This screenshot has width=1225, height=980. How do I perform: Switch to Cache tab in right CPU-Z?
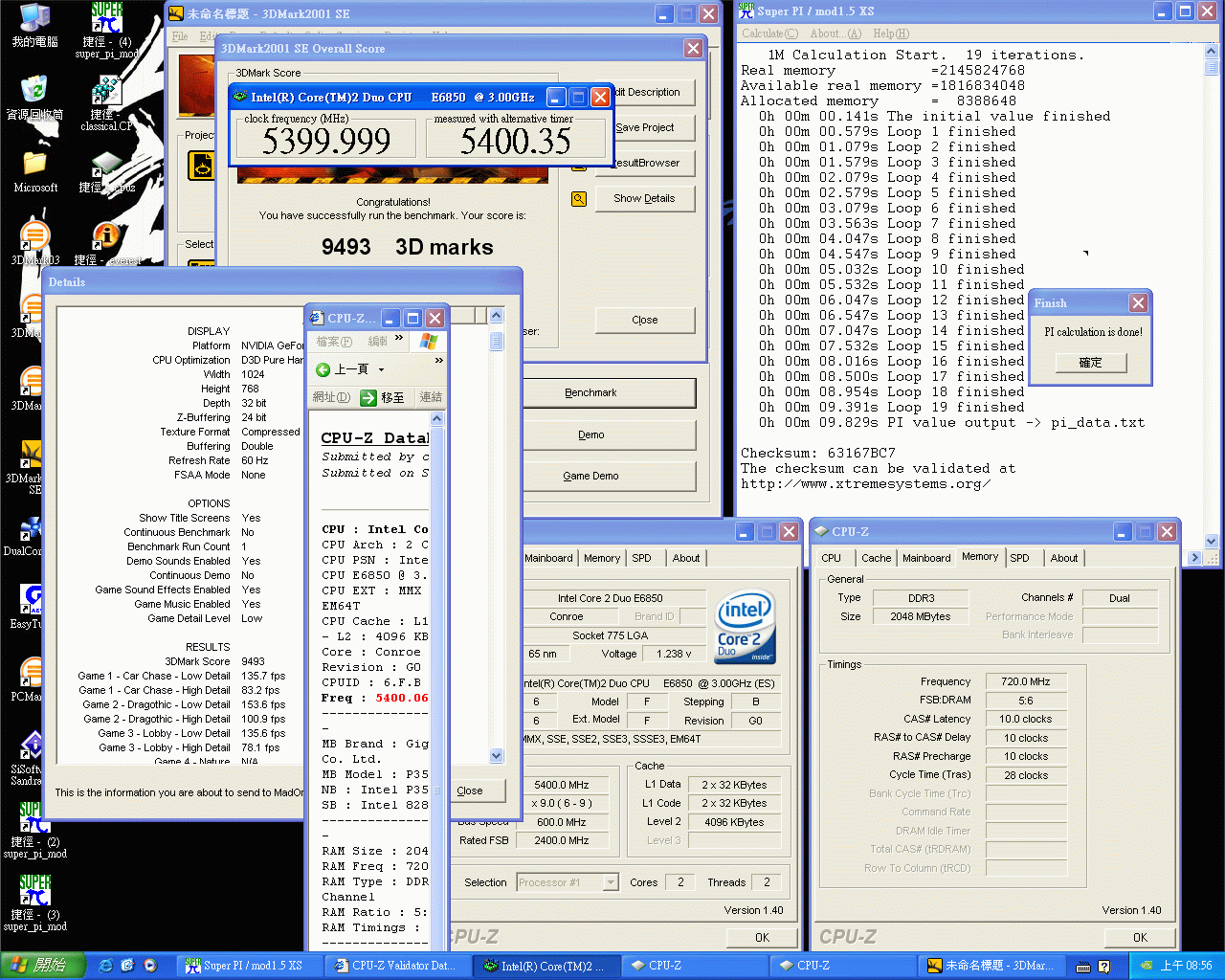click(x=876, y=558)
